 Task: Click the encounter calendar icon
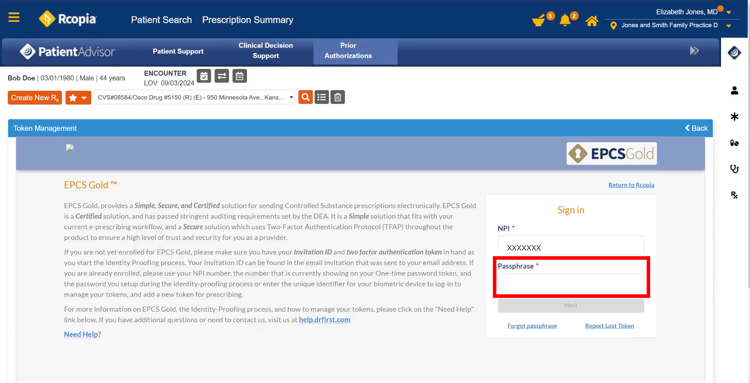(240, 76)
